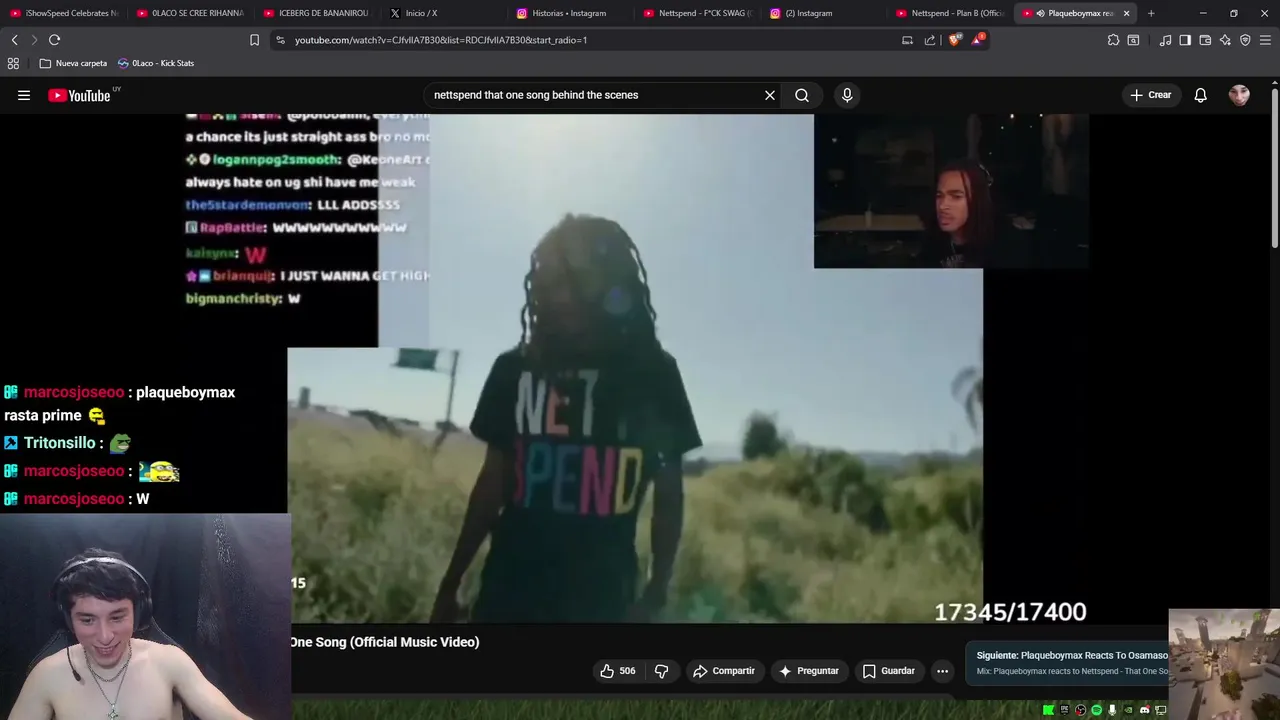The width and height of the screenshot is (1280, 720).
Task: Share this page via address bar icon
Action: 930,40
